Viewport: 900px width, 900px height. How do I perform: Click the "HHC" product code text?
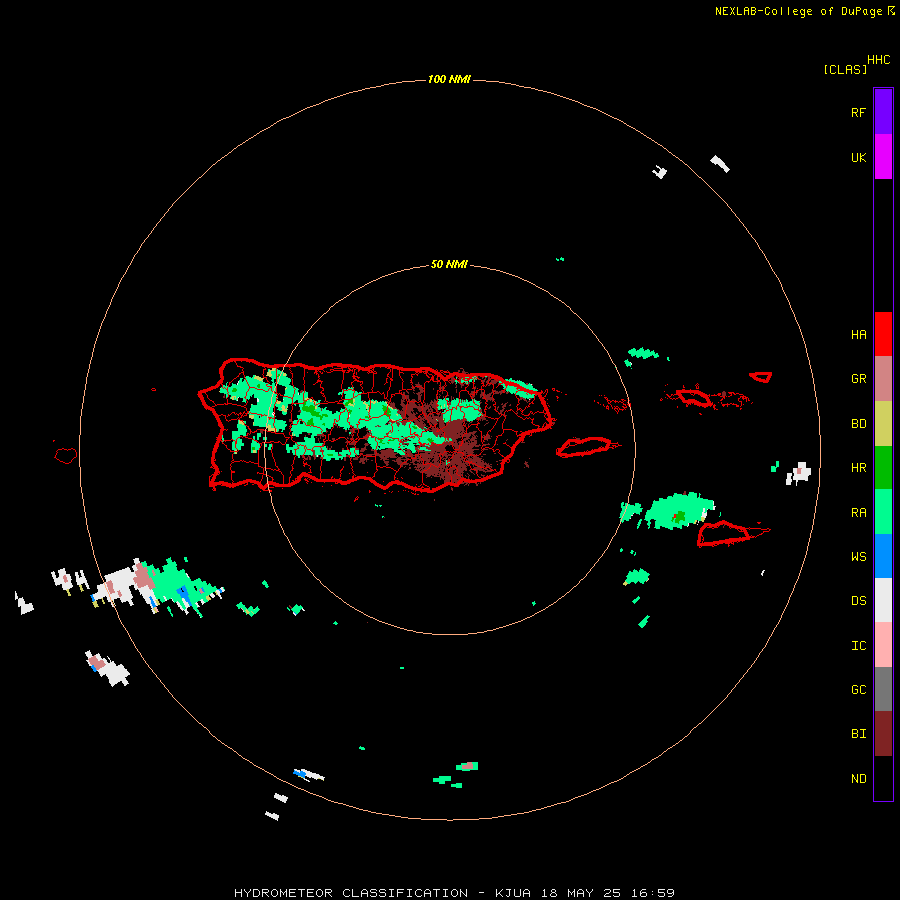pyautogui.click(x=878, y=60)
